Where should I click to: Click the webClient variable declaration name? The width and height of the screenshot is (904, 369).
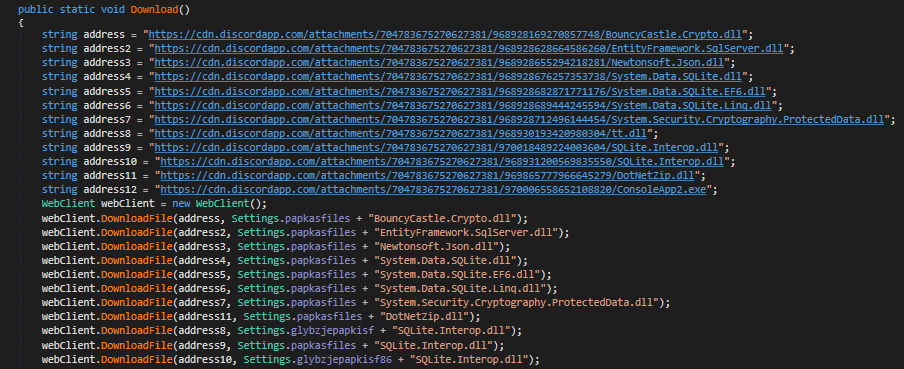[x=128, y=204]
